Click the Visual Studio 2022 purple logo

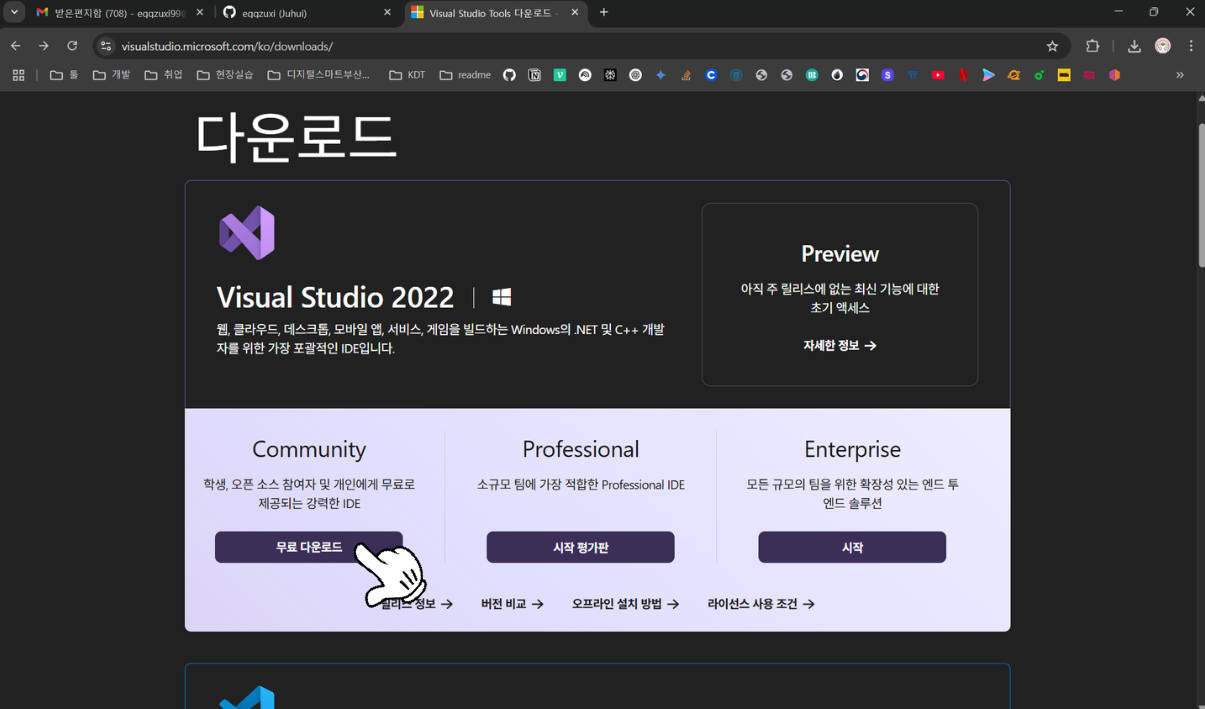tap(246, 232)
